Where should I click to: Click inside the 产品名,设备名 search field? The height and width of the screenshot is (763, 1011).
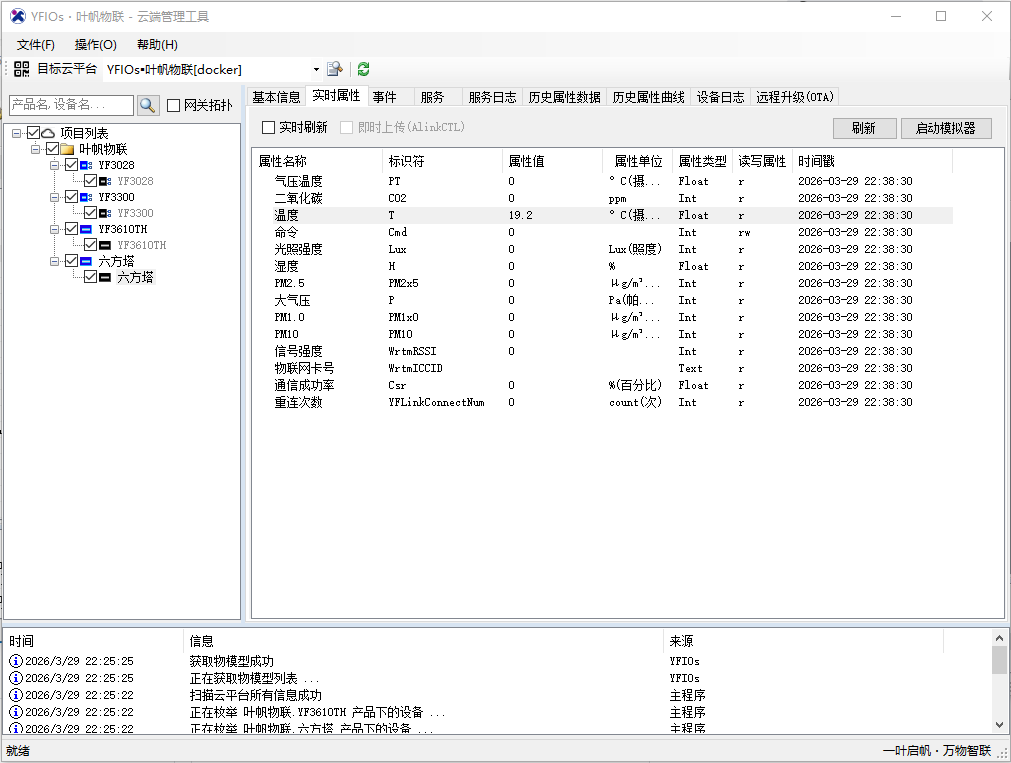68,104
